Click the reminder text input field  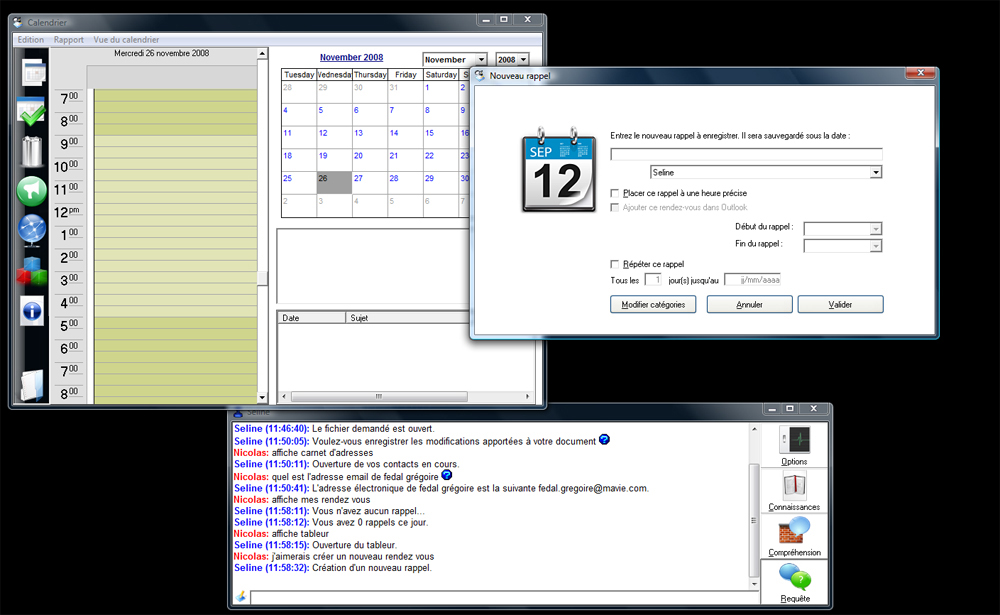[746, 154]
